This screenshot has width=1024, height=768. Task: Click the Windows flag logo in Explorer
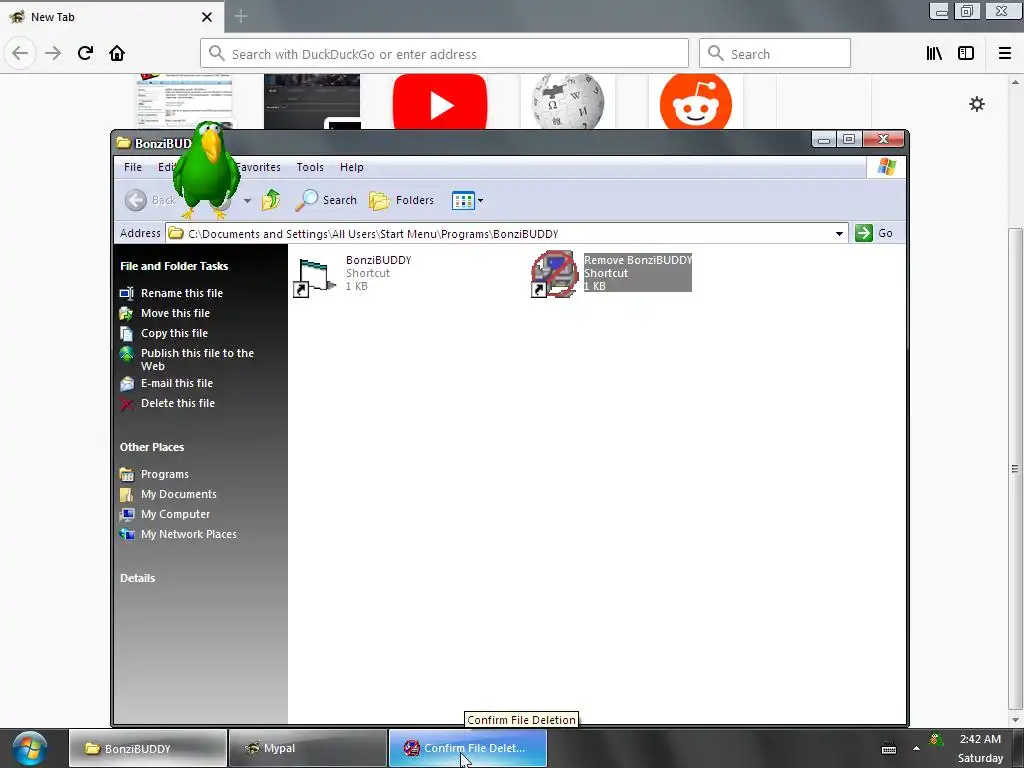(x=886, y=167)
